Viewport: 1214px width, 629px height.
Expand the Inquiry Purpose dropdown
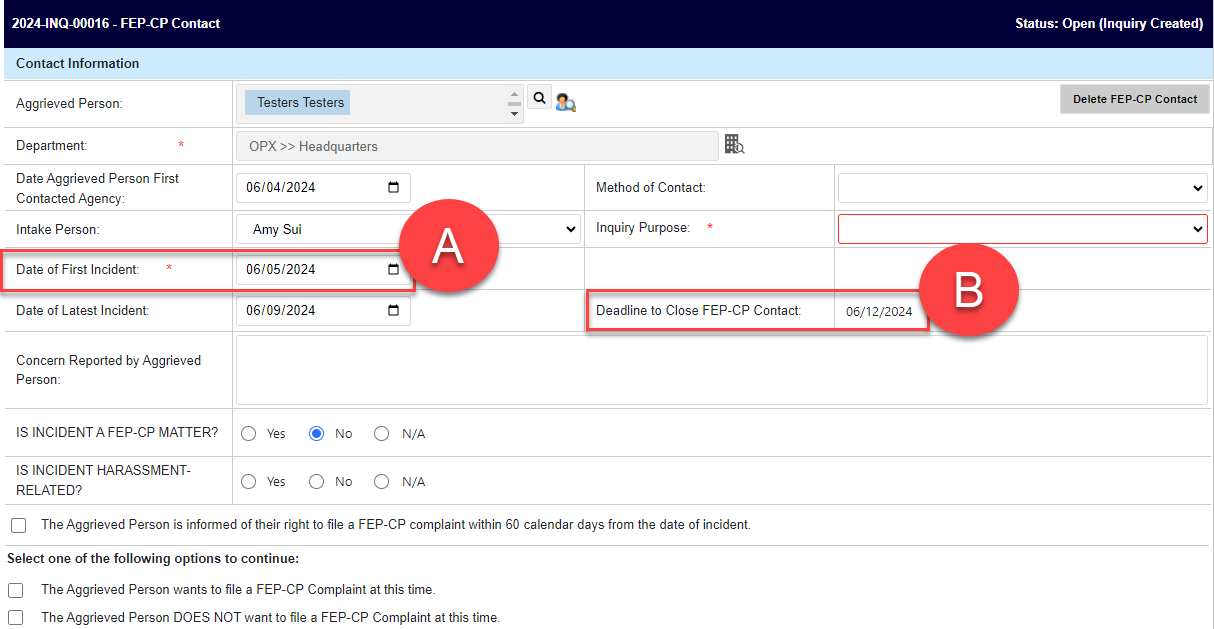[x=1022, y=229]
